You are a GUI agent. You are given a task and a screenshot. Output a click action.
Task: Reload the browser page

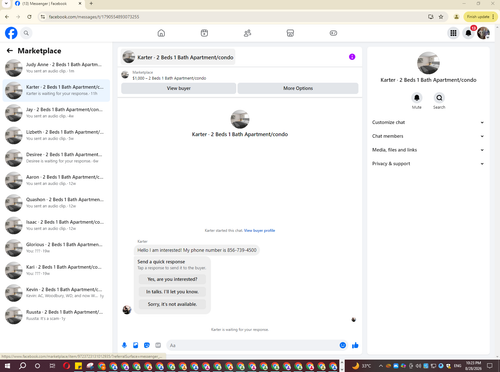coord(29,17)
